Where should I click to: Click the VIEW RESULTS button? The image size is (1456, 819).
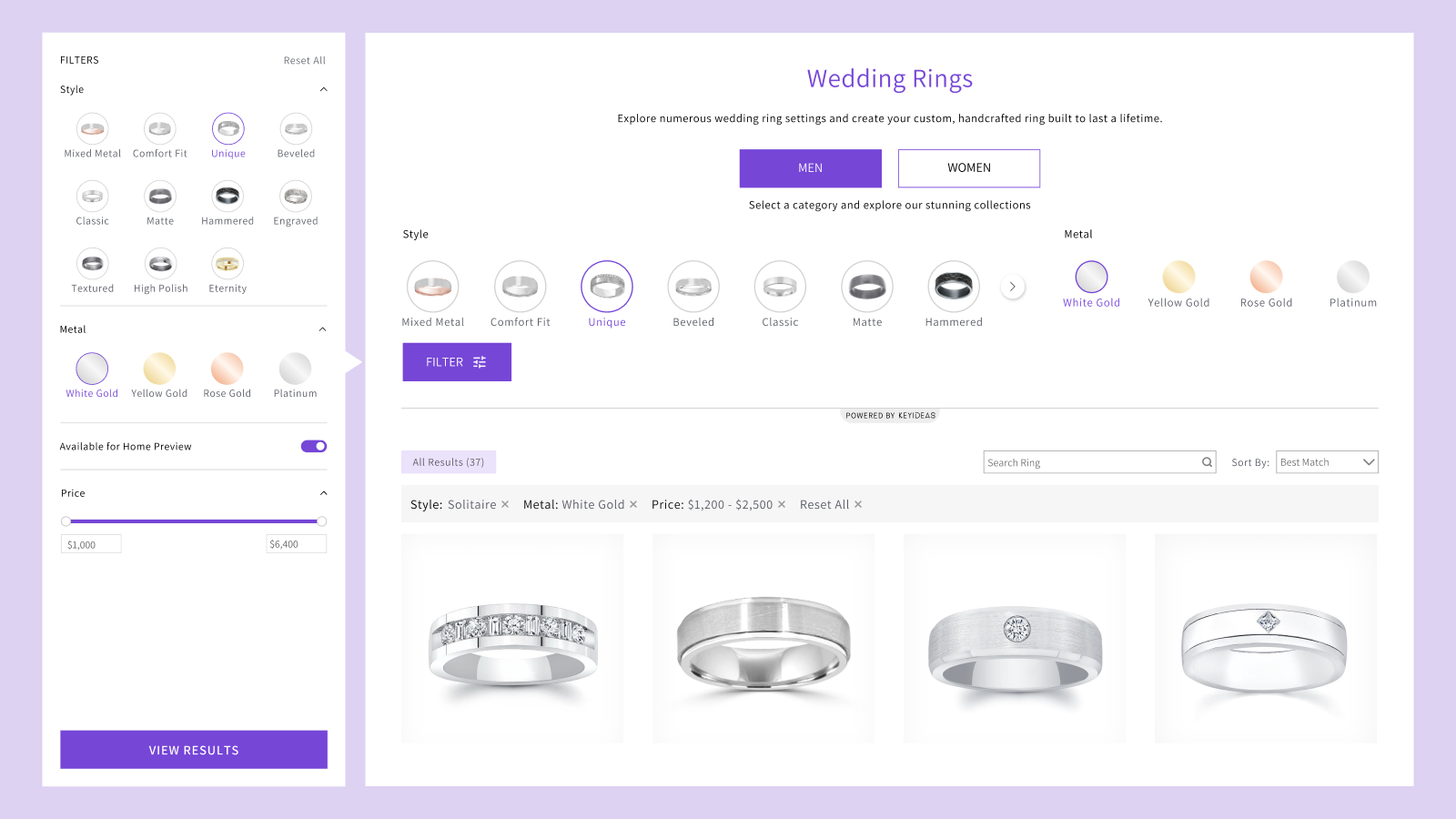pyautogui.click(x=194, y=750)
